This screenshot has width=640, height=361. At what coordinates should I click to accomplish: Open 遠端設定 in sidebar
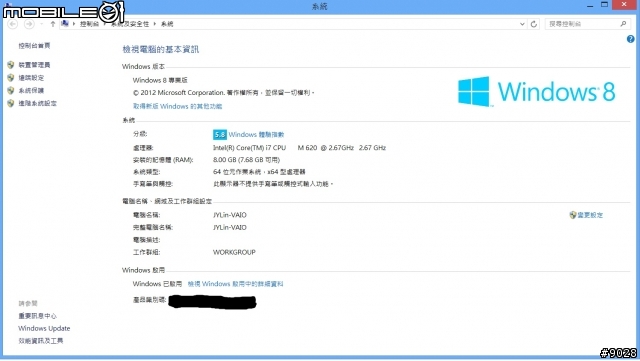[31, 78]
